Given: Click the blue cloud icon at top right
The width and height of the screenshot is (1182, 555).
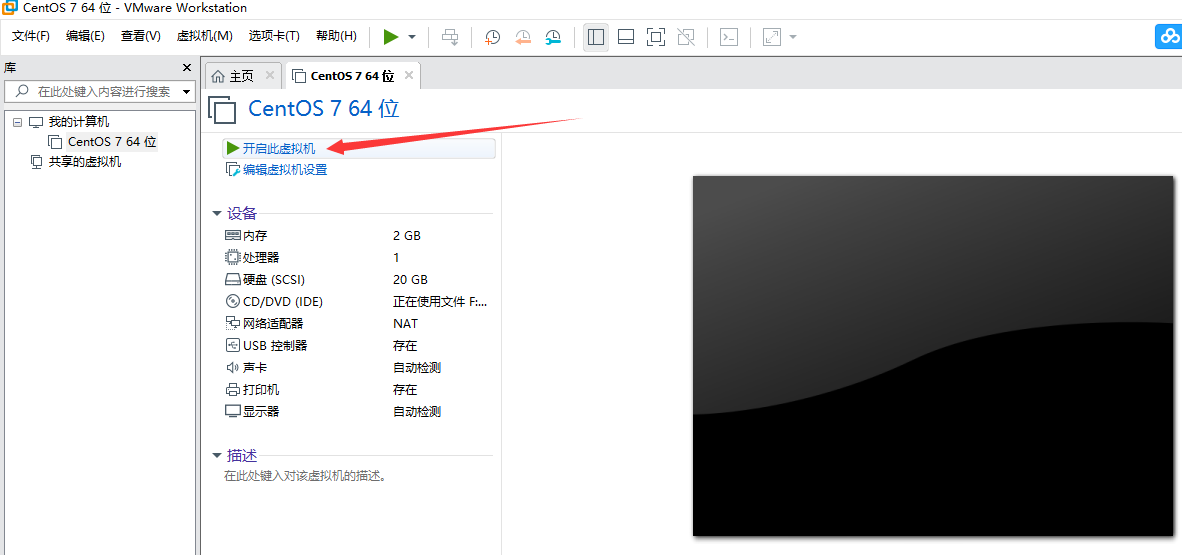Looking at the screenshot, I should tap(1169, 37).
